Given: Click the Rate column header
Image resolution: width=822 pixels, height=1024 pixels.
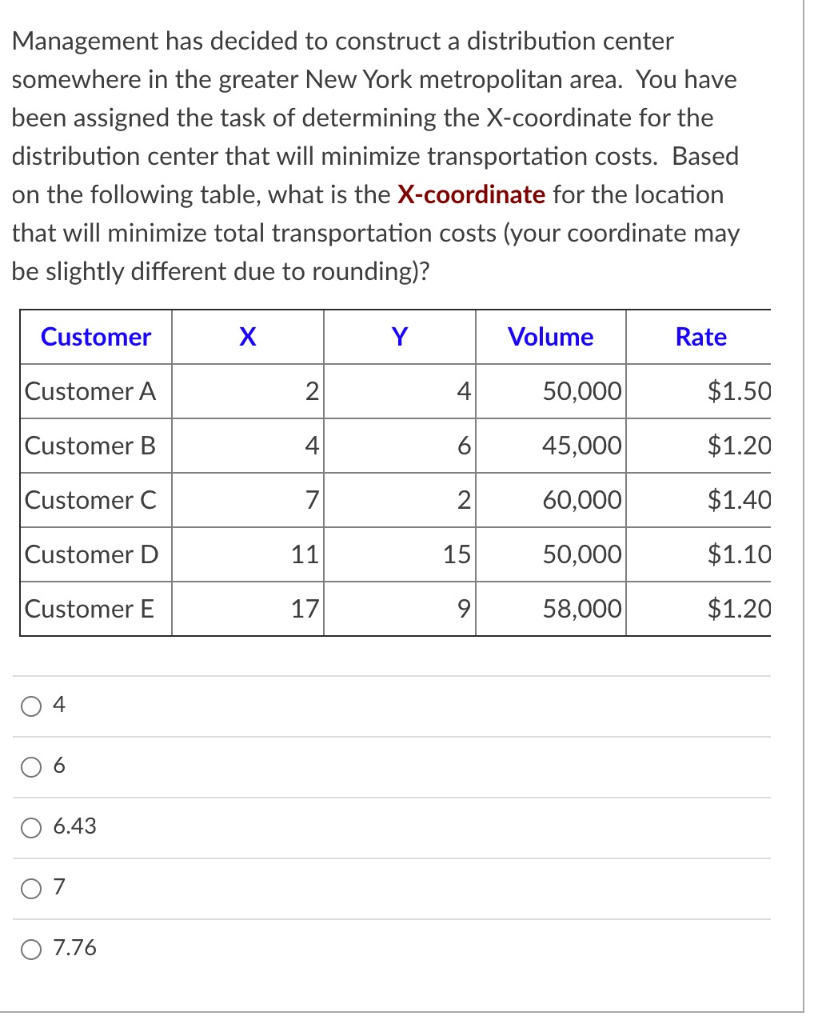Looking at the screenshot, I should [699, 337].
